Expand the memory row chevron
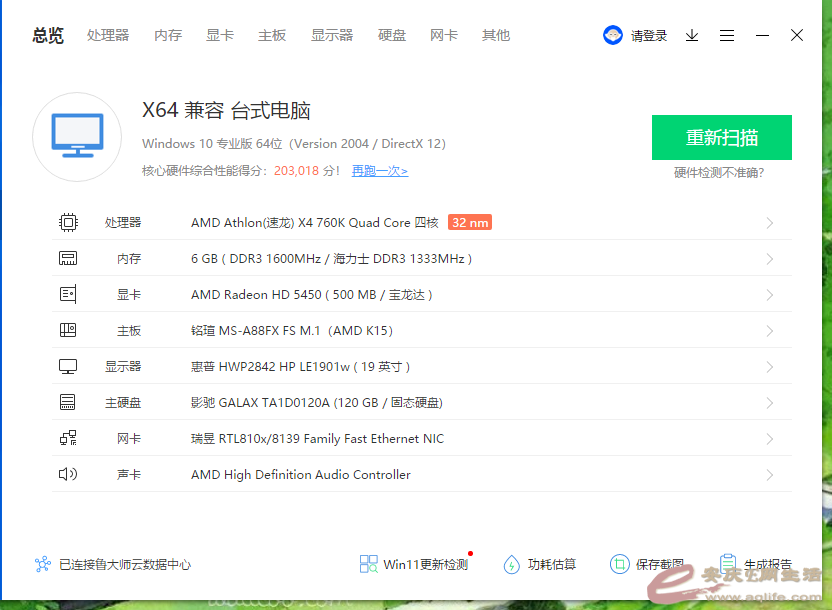 point(770,259)
